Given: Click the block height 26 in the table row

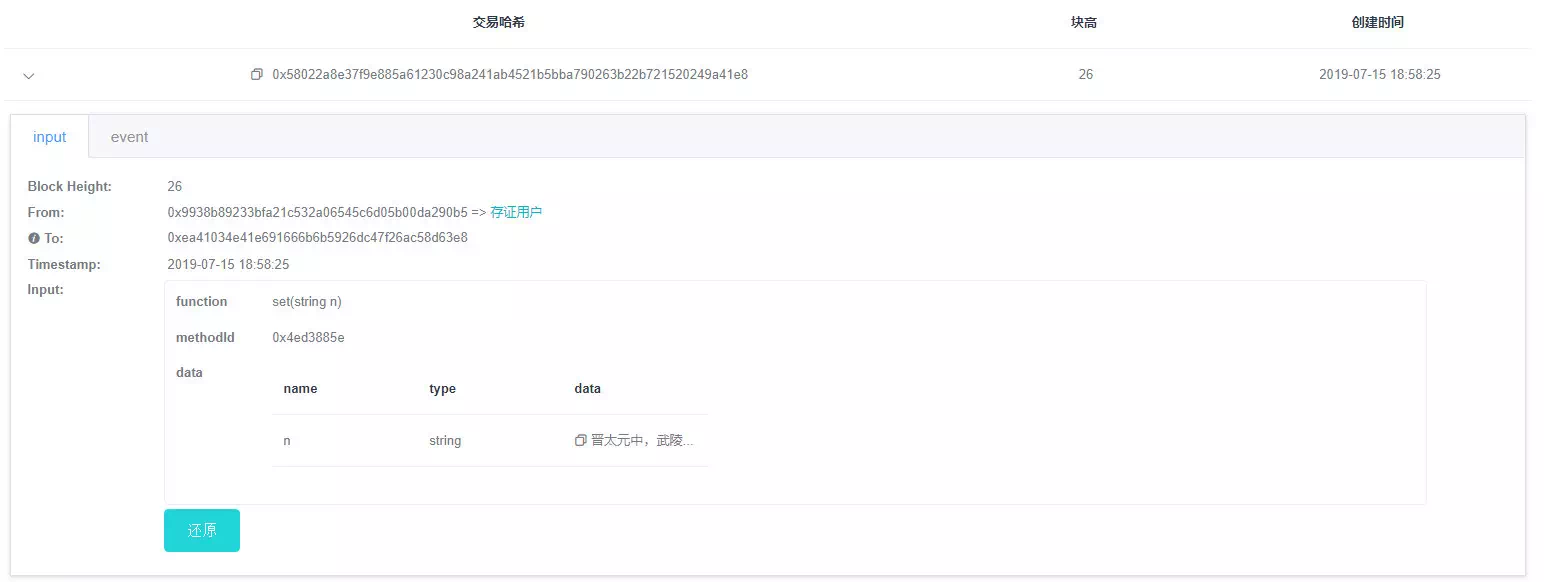Looking at the screenshot, I should click(x=1085, y=75).
